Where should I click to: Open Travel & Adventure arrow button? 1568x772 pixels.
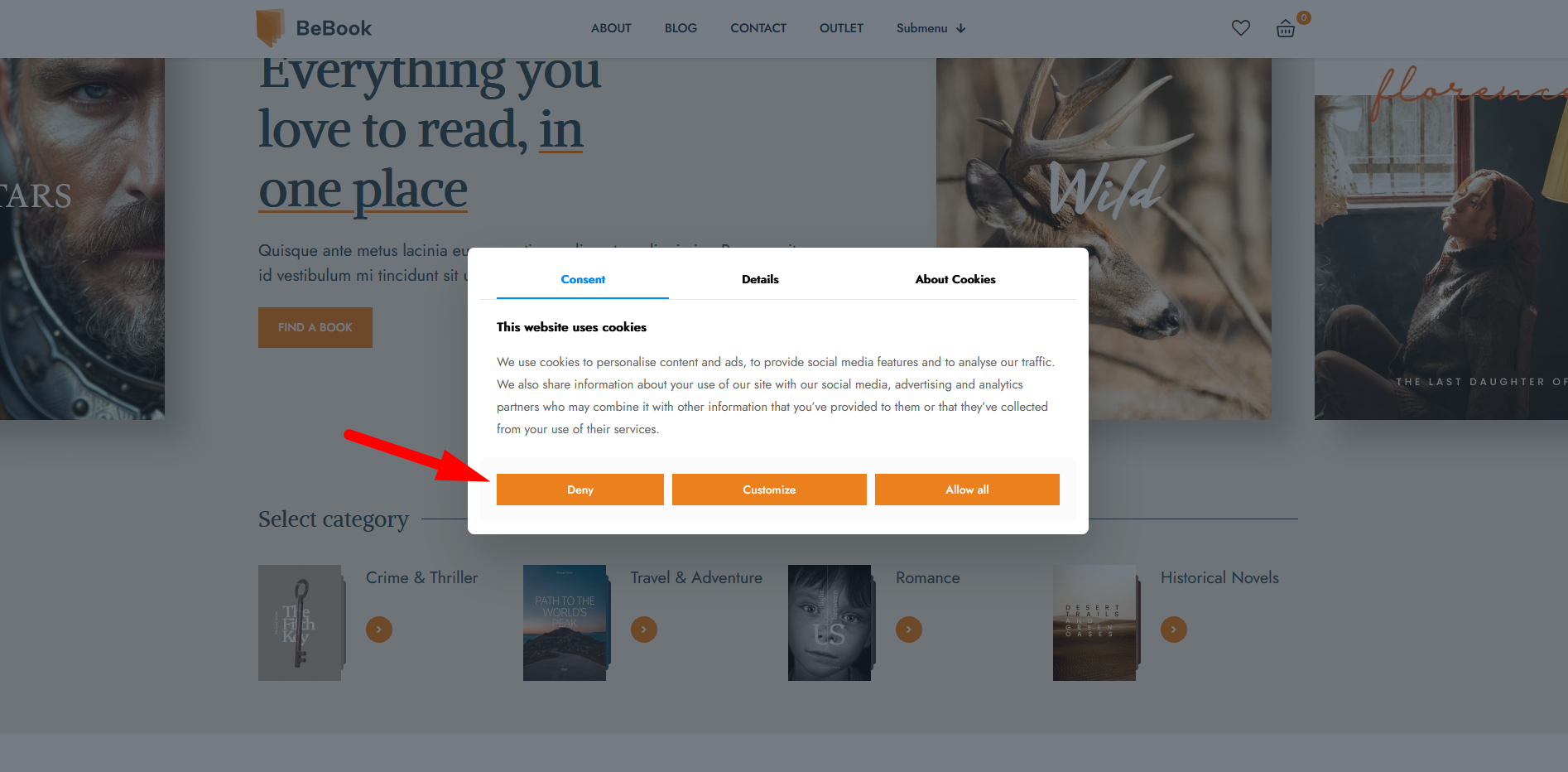pos(644,630)
